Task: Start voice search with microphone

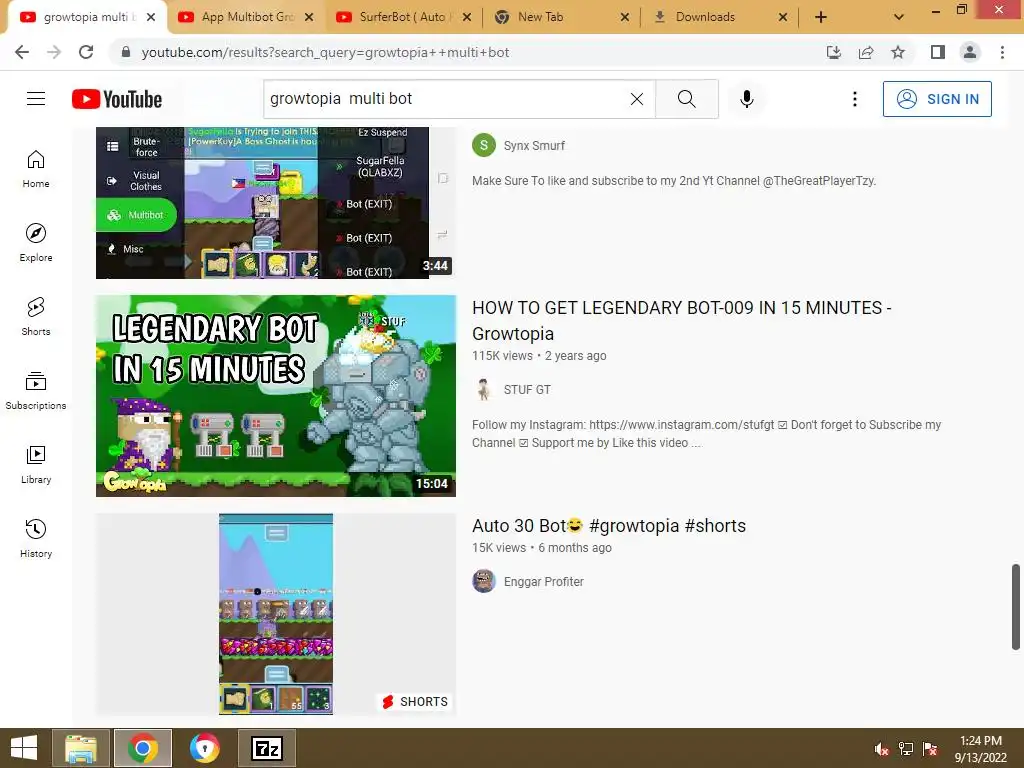Action: click(x=747, y=99)
